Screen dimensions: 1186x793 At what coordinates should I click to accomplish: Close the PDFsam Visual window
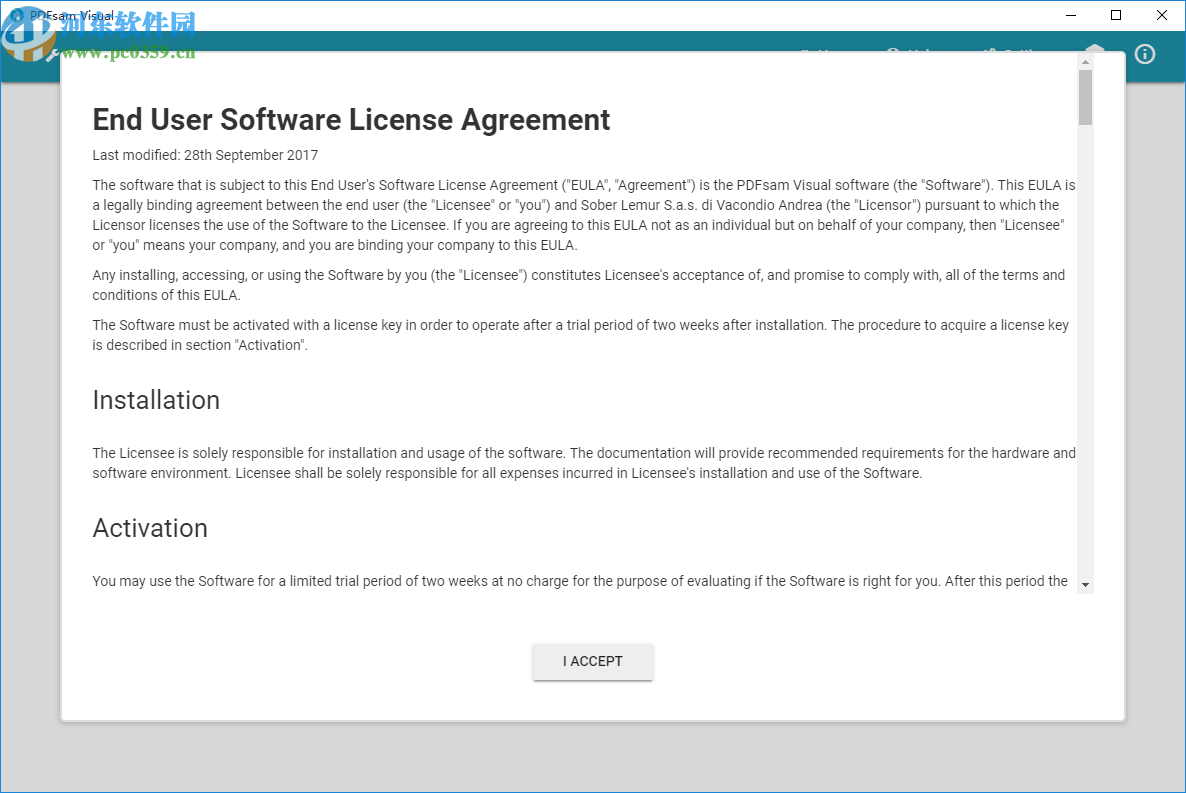[1162, 15]
